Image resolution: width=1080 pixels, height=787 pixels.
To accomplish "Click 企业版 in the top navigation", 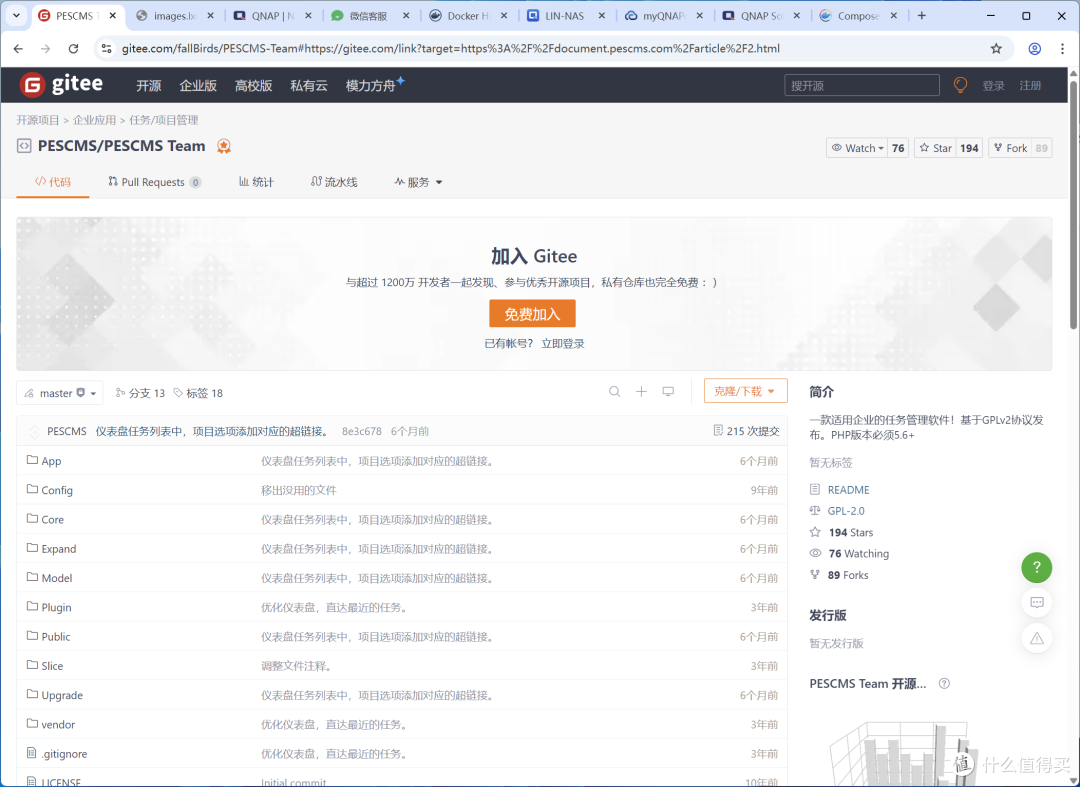I will [x=198, y=85].
